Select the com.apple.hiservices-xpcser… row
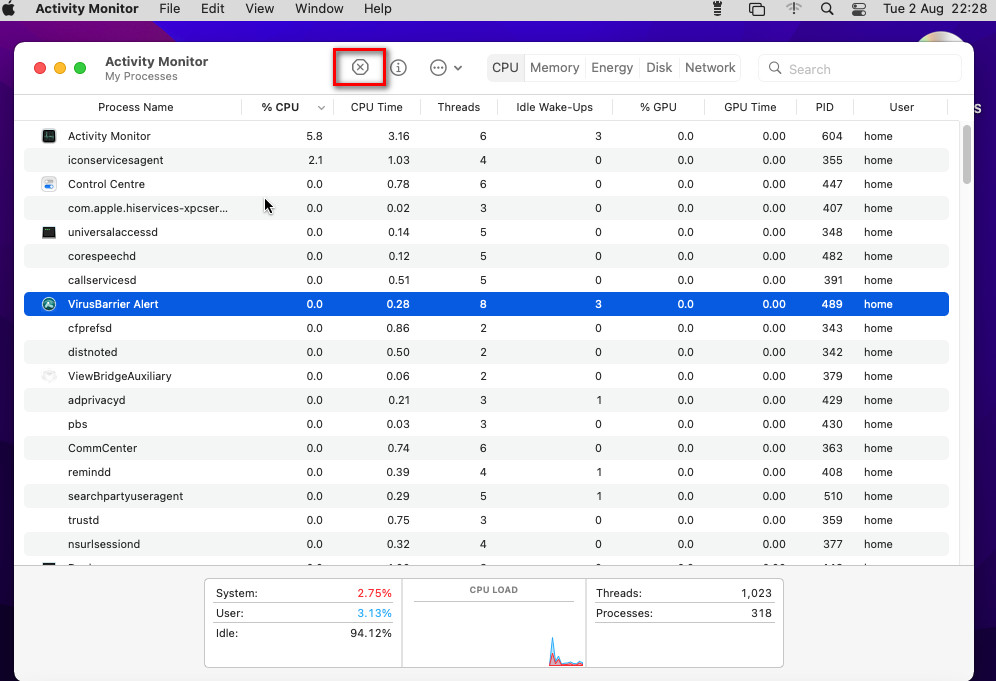The image size is (996, 681). coord(487,208)
